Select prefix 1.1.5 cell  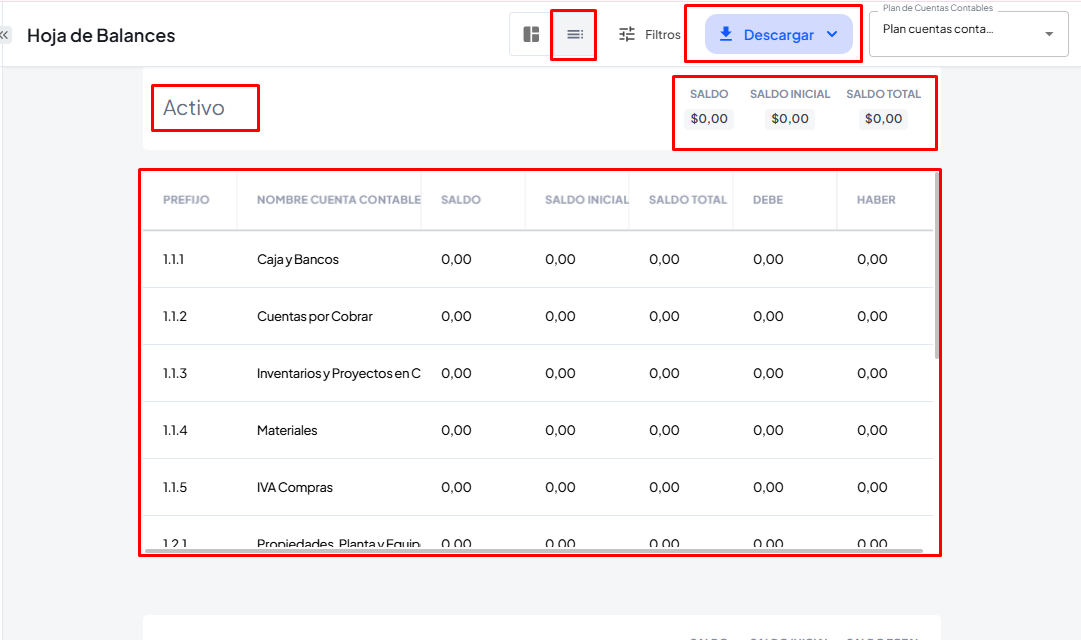(x=174, y=488)
